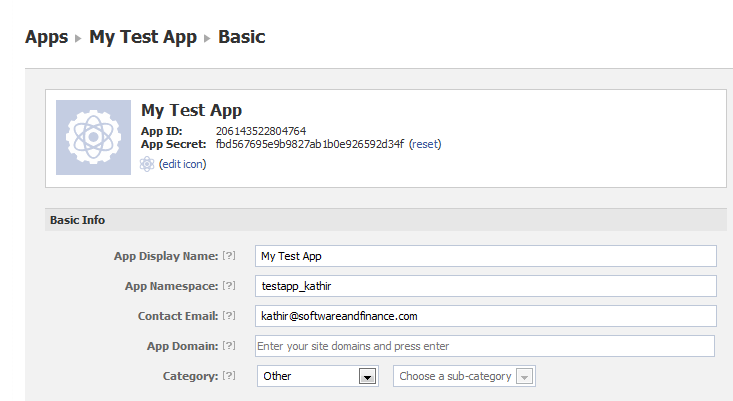
Task: Select the Contact Email input box
Action: (486, 316)
